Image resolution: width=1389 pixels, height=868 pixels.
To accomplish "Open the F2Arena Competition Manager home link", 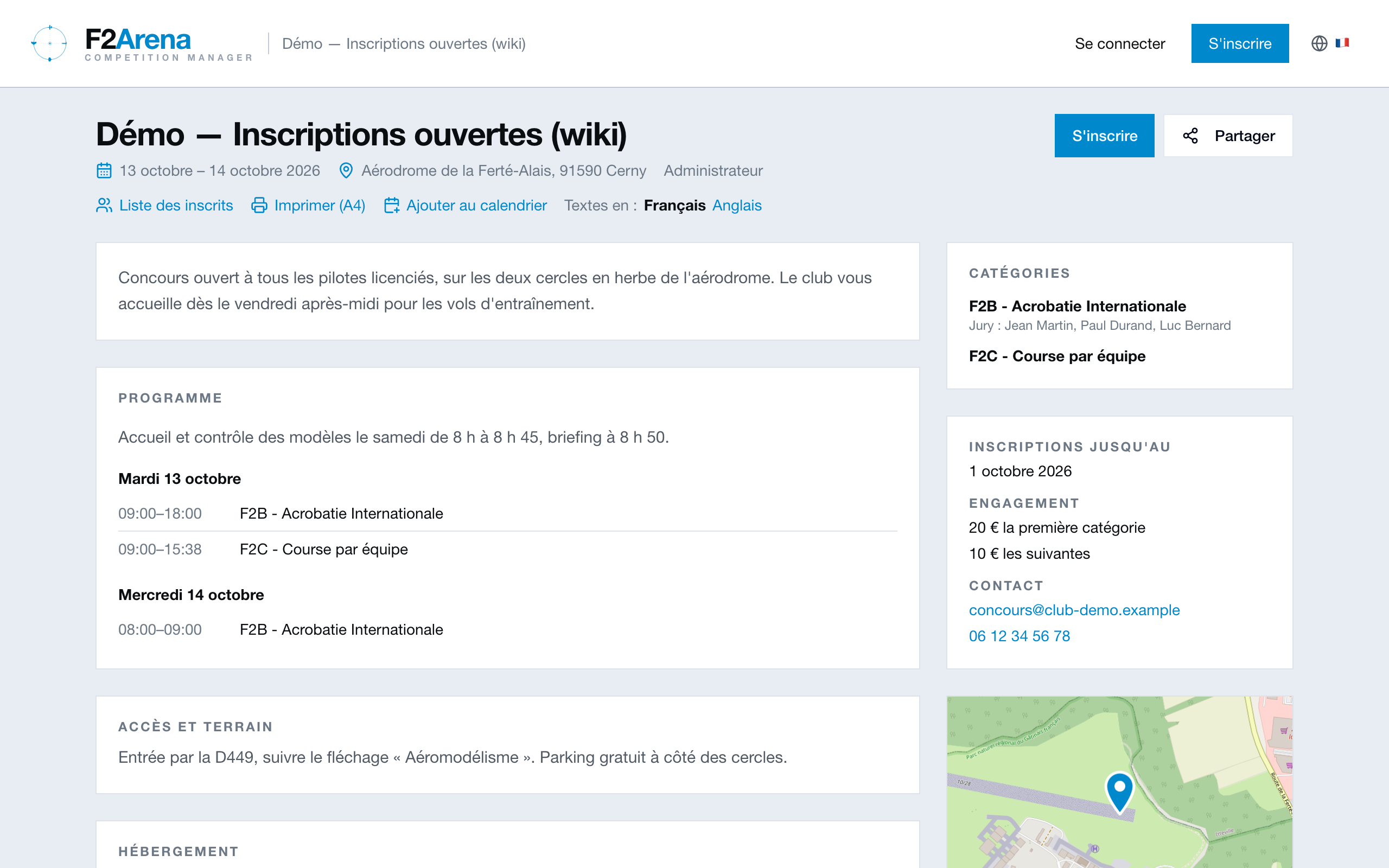I will pos(141,43).
